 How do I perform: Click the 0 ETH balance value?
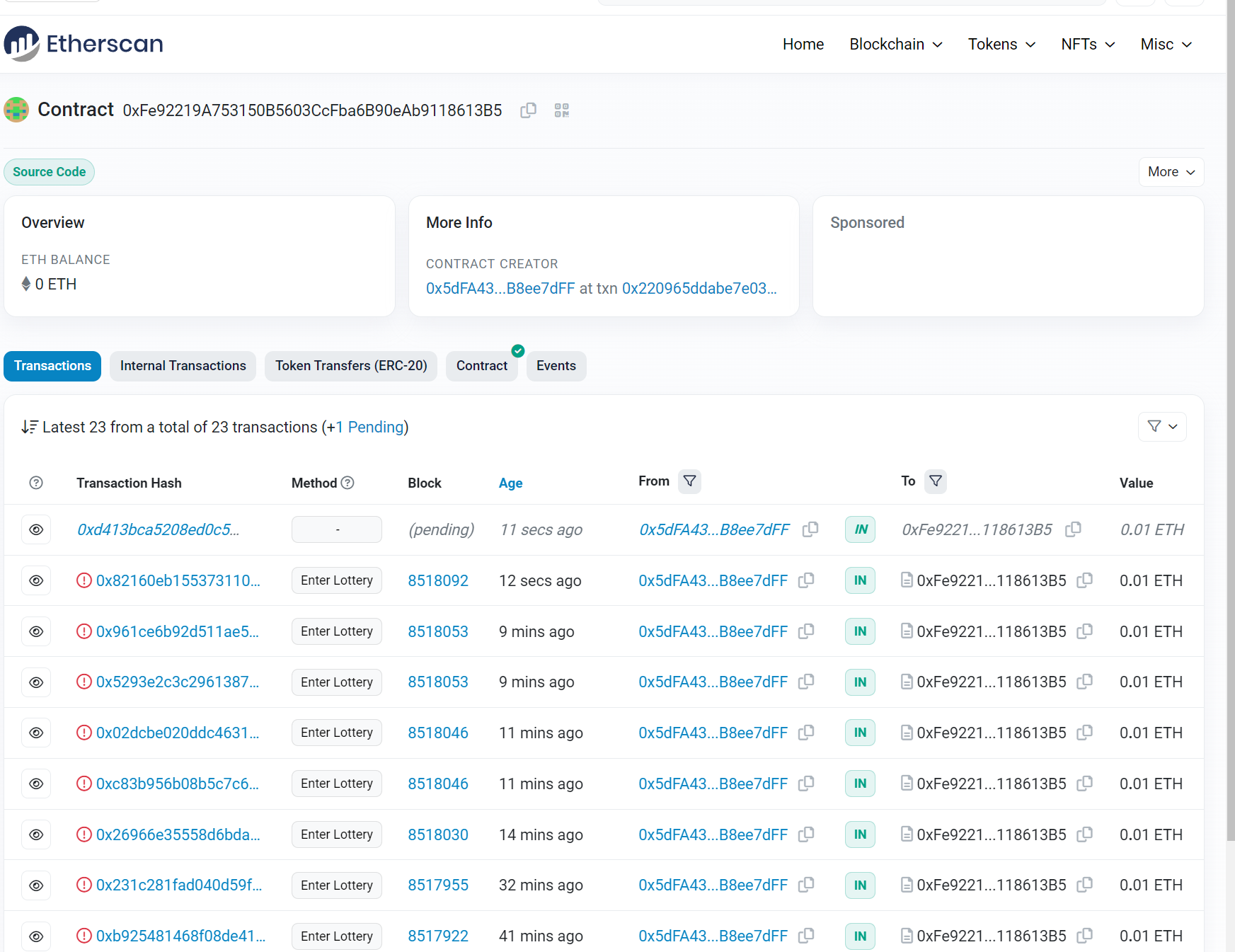click(55, 284)
